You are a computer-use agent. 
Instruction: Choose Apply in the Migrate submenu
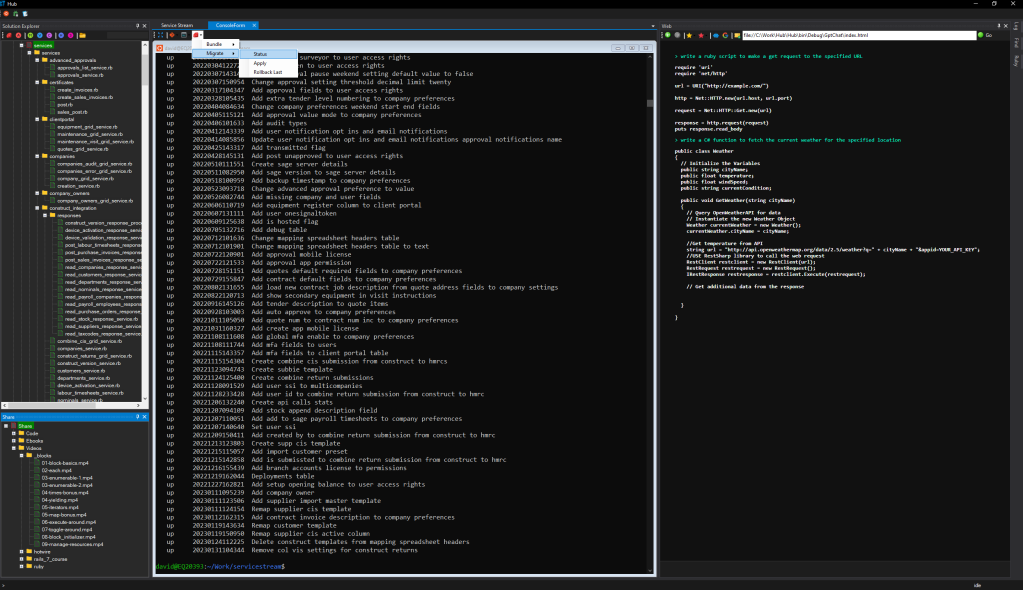click(x=269, y=63)
